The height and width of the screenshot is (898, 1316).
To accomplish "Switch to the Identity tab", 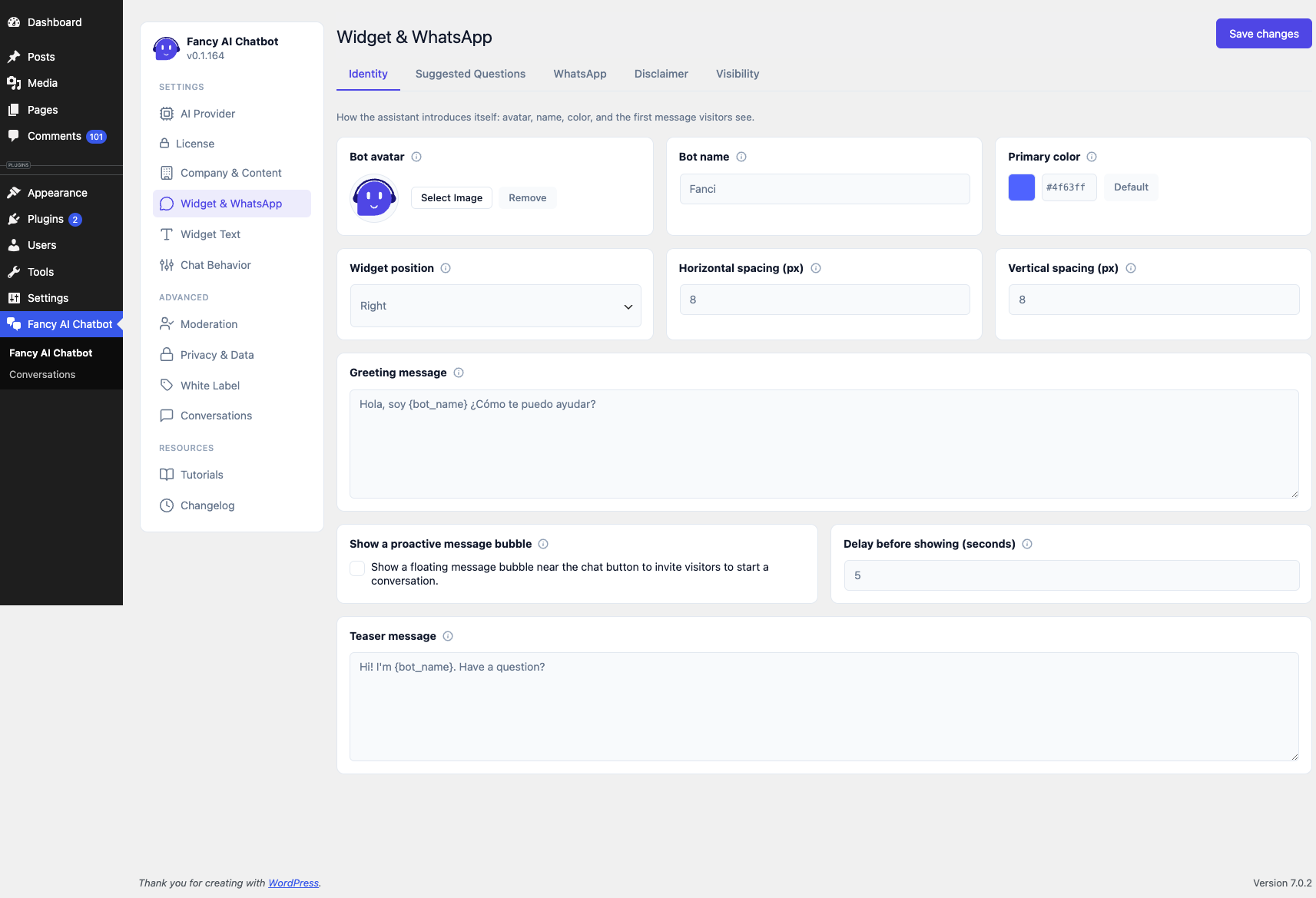I will coord(368,74).
